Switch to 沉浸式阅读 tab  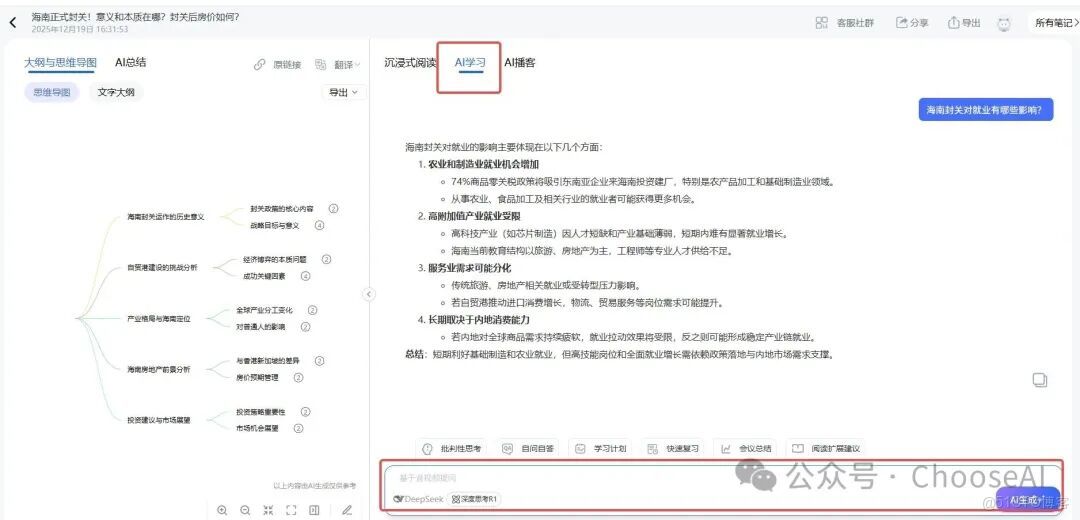(410, 63)
